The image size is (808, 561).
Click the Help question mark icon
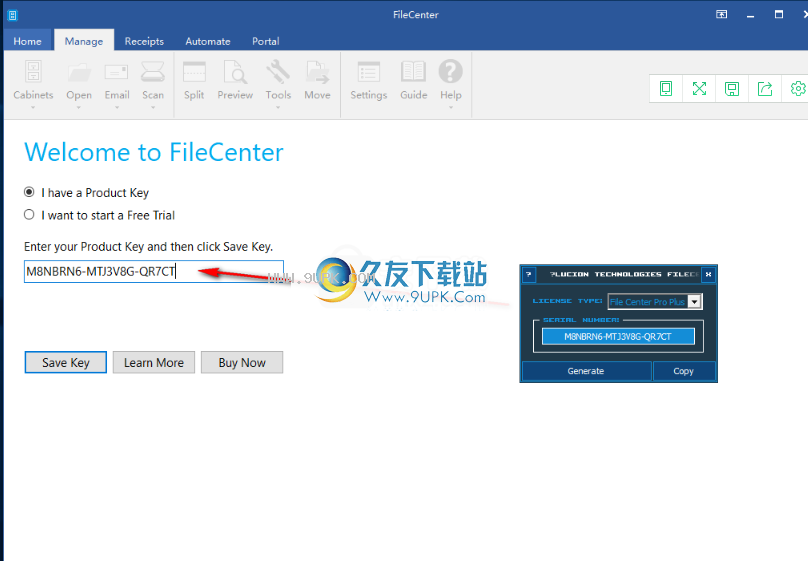451,72
